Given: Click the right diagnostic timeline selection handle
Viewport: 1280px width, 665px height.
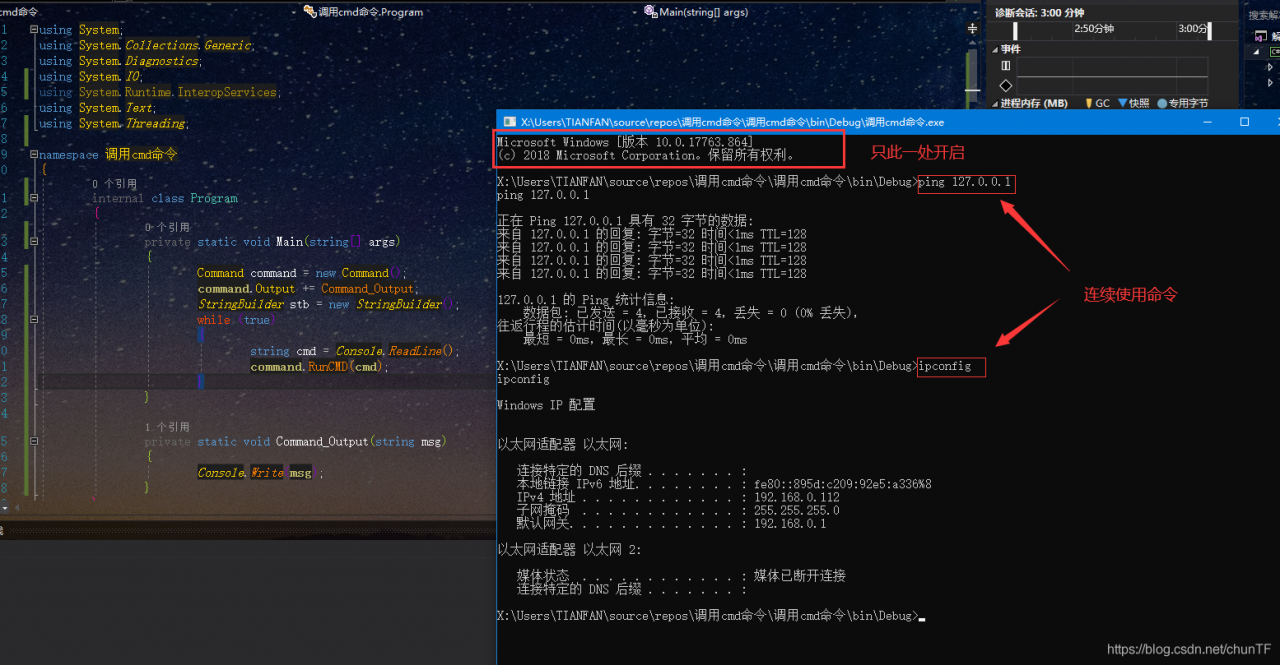Looking at the screenshot, I should click(x=1209, y=31).
